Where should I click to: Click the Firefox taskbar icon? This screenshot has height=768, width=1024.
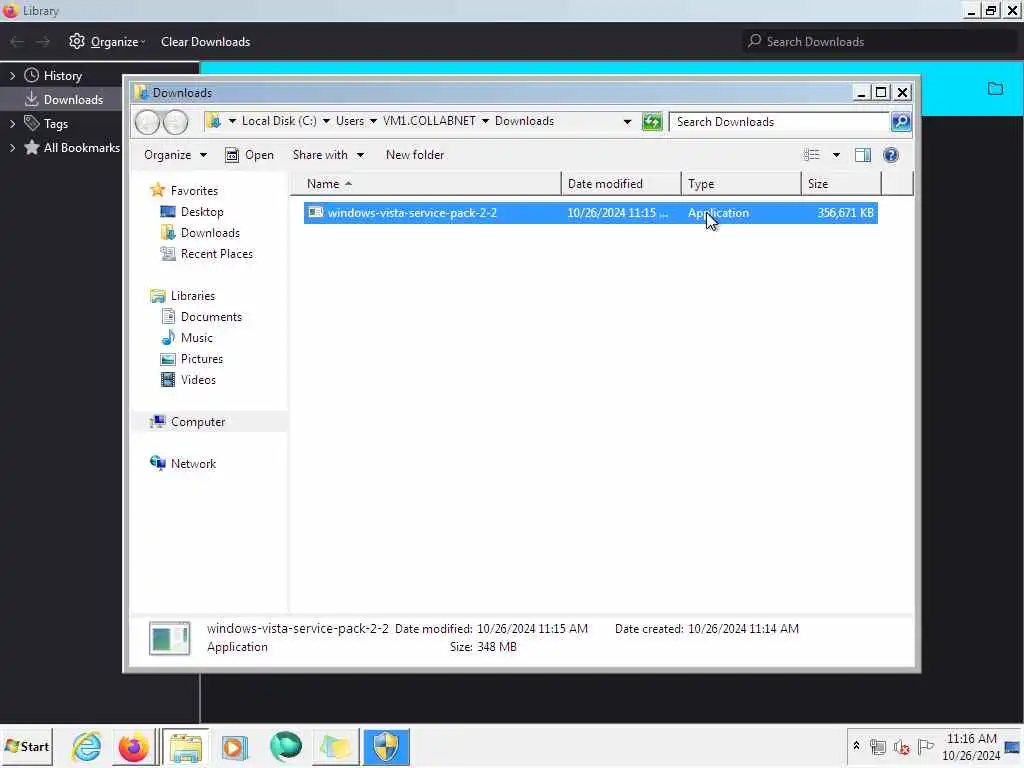coord(133,746)
